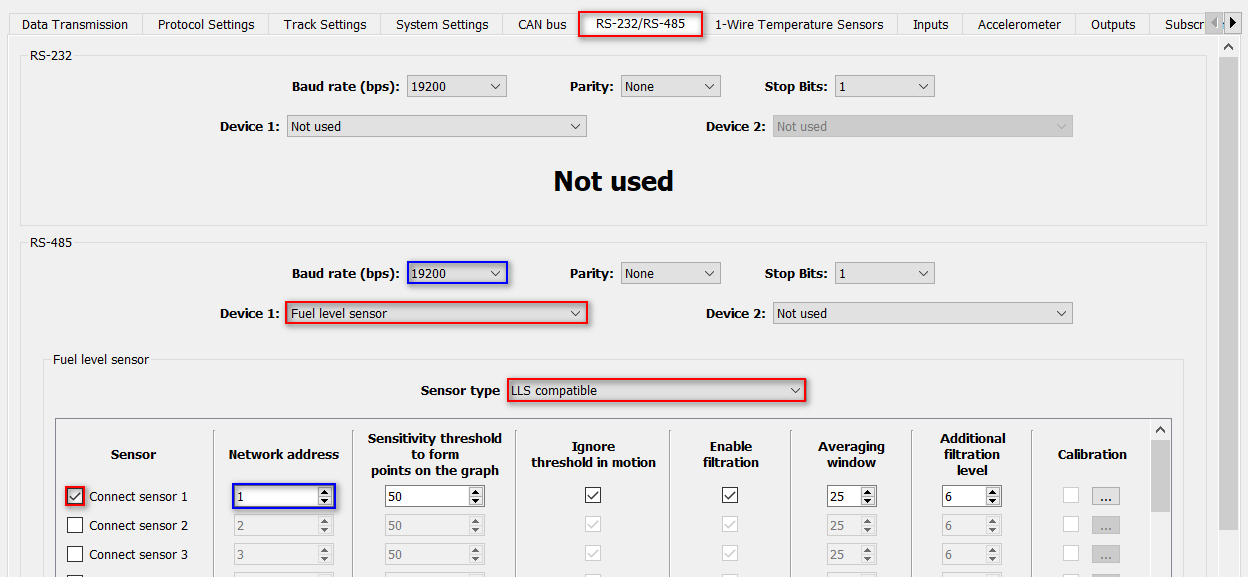The width and height of the screenshot is (1248, 577).
Task: Expand Sensor type LLS compatible dropdown
Action: [656, 390]
